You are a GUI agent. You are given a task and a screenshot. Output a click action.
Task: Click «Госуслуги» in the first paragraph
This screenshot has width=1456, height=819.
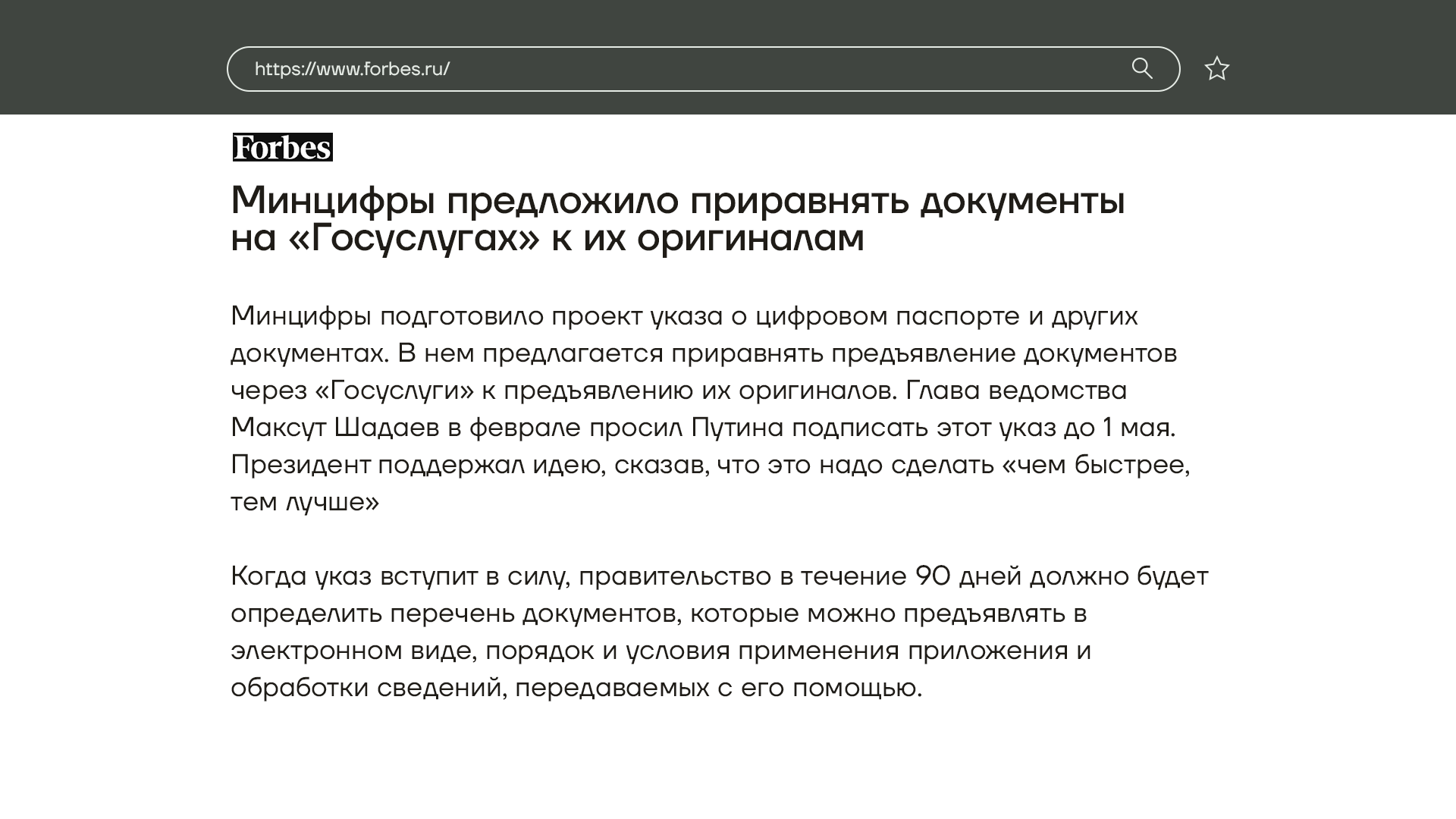394,391
